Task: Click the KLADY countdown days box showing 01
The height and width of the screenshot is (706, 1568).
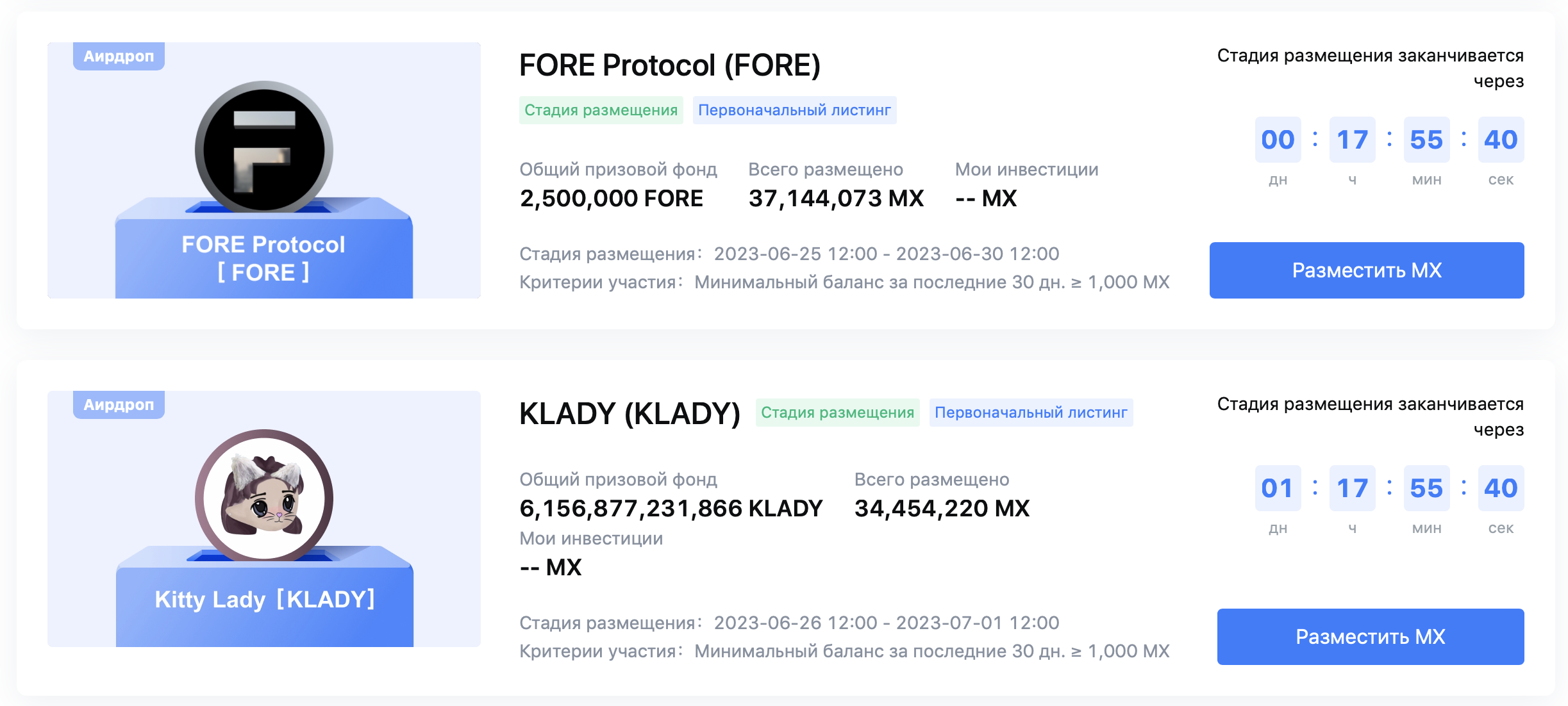Action: (1278, 488)
